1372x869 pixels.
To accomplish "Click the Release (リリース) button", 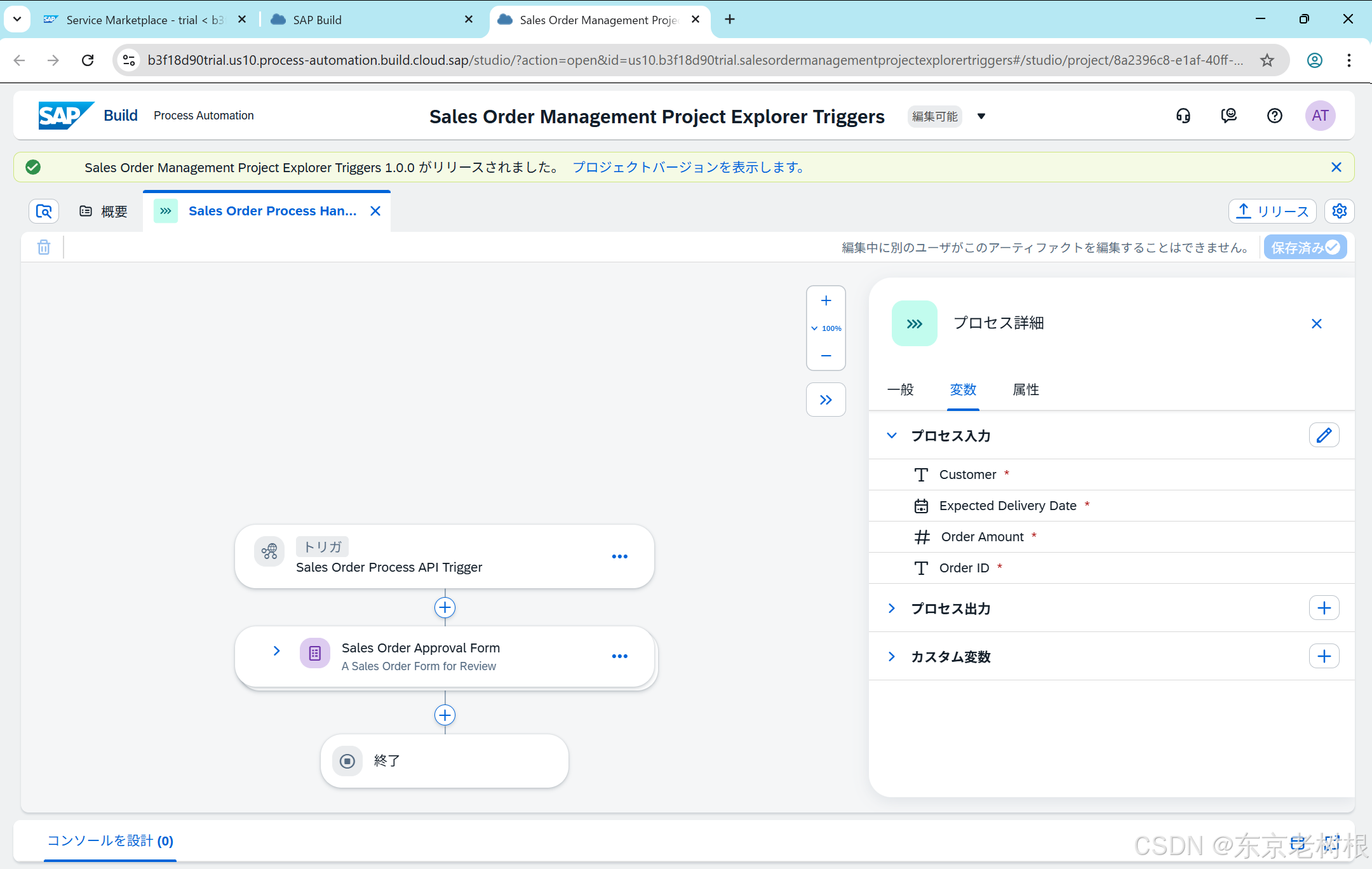I will pyautogui.click(x=1272, y=211).
